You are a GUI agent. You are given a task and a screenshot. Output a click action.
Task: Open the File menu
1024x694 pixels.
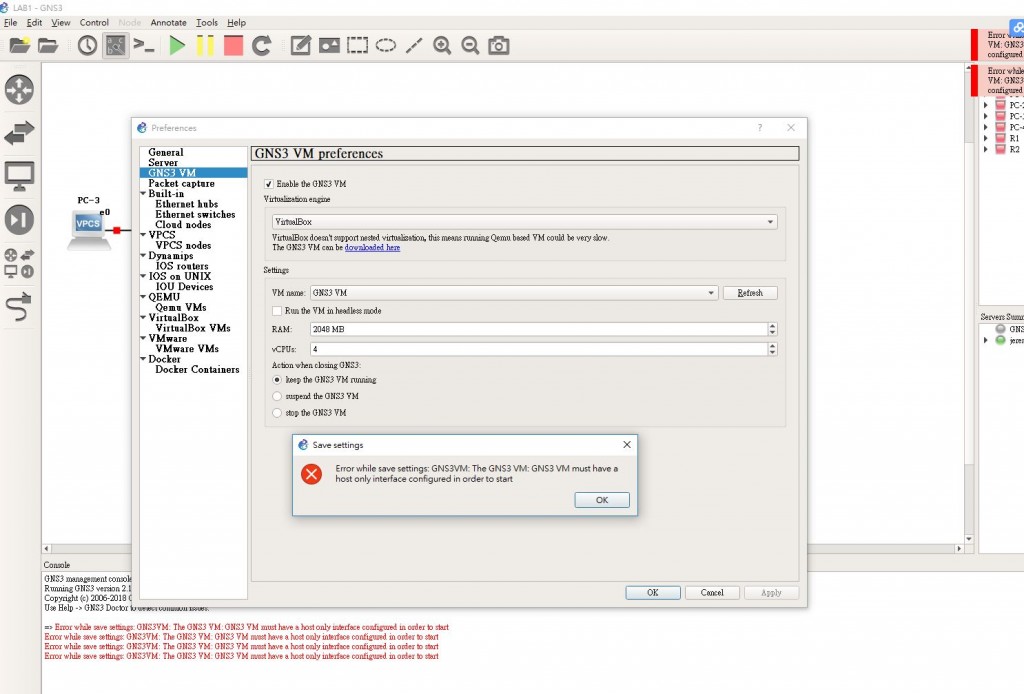click(10, 22)
